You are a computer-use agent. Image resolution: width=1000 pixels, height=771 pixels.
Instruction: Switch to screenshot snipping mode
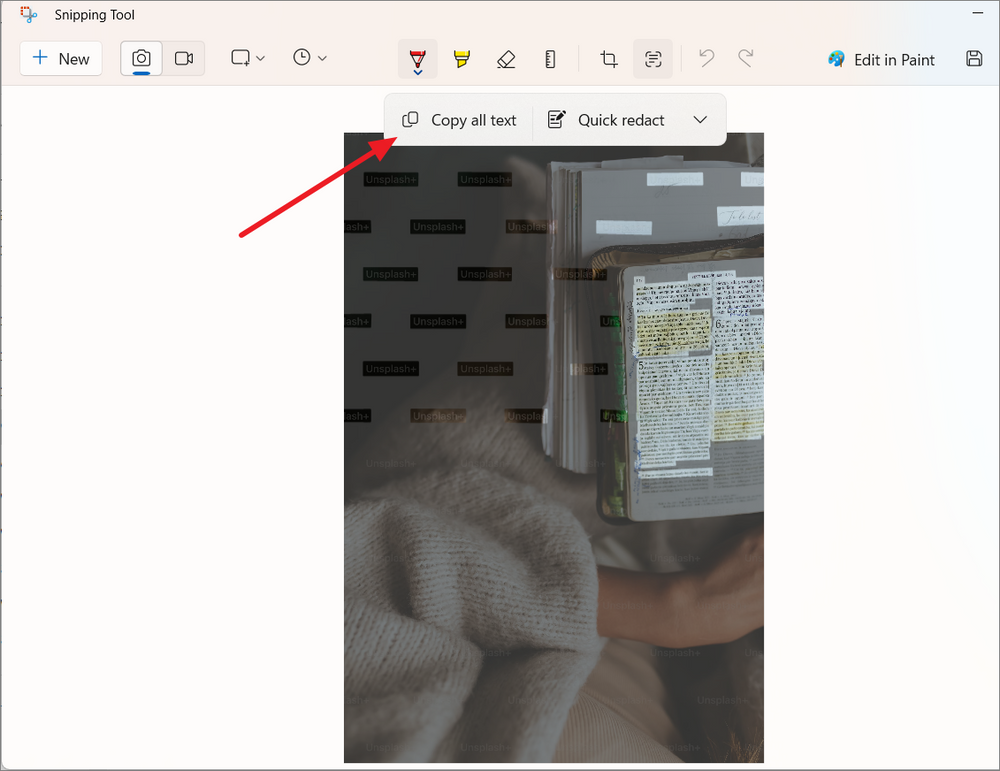140,58
